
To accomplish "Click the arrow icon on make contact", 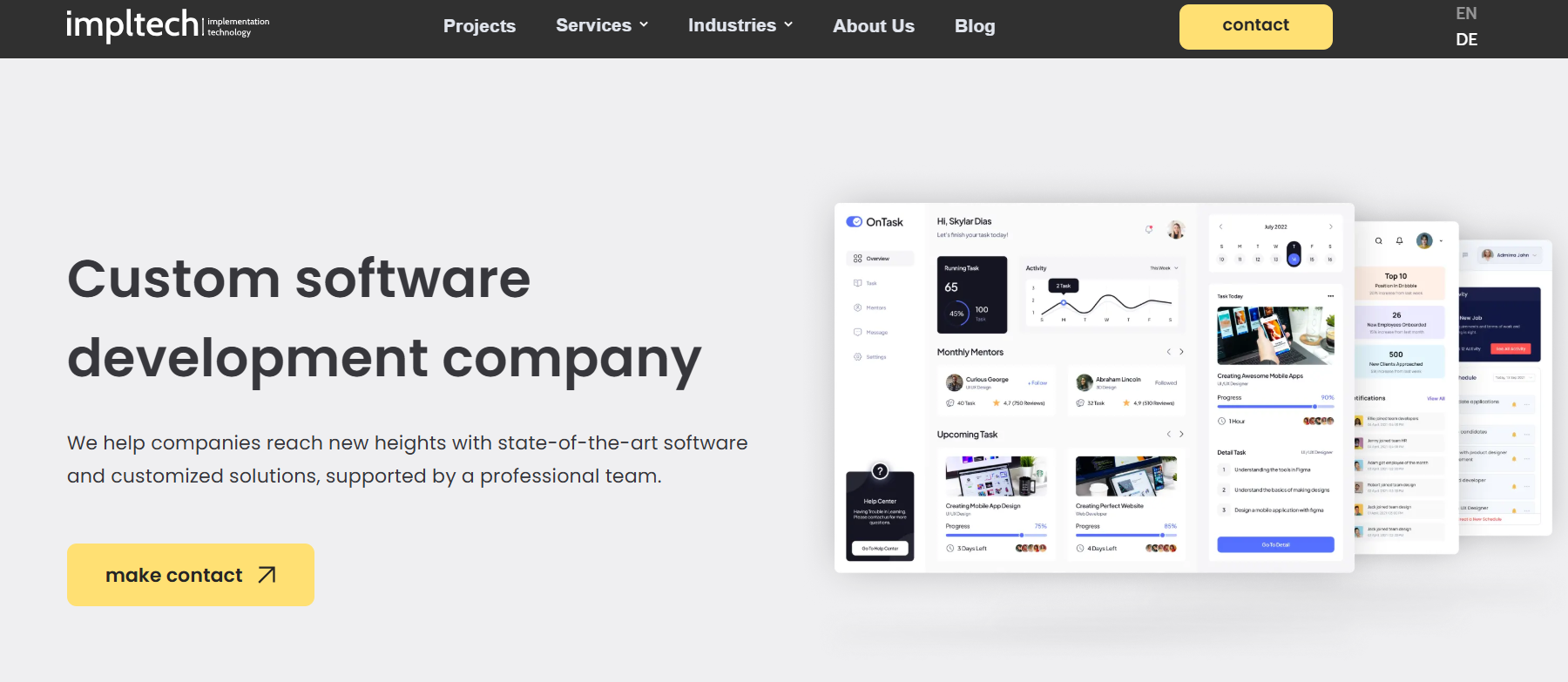I will pos(267,575).
